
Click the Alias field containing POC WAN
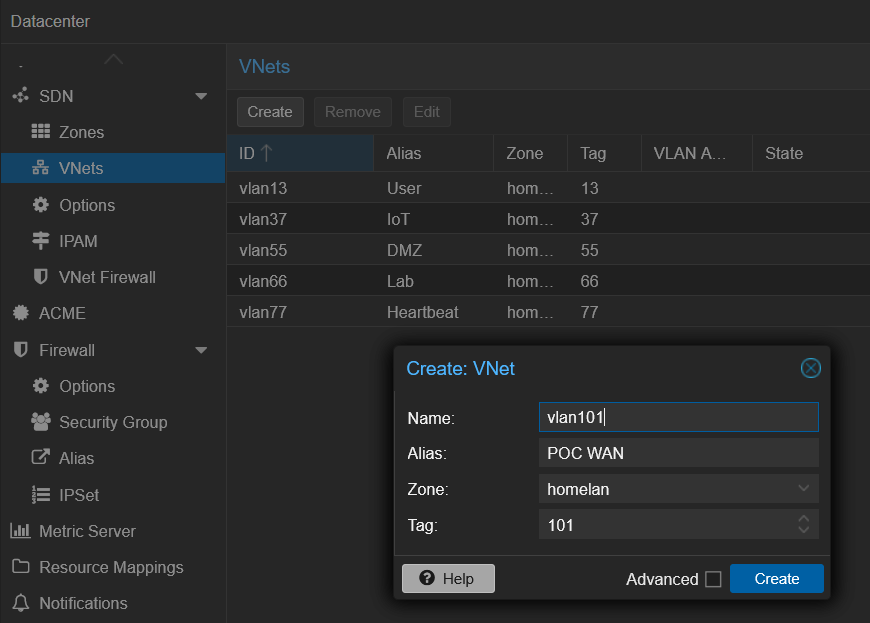coord(678,453)
